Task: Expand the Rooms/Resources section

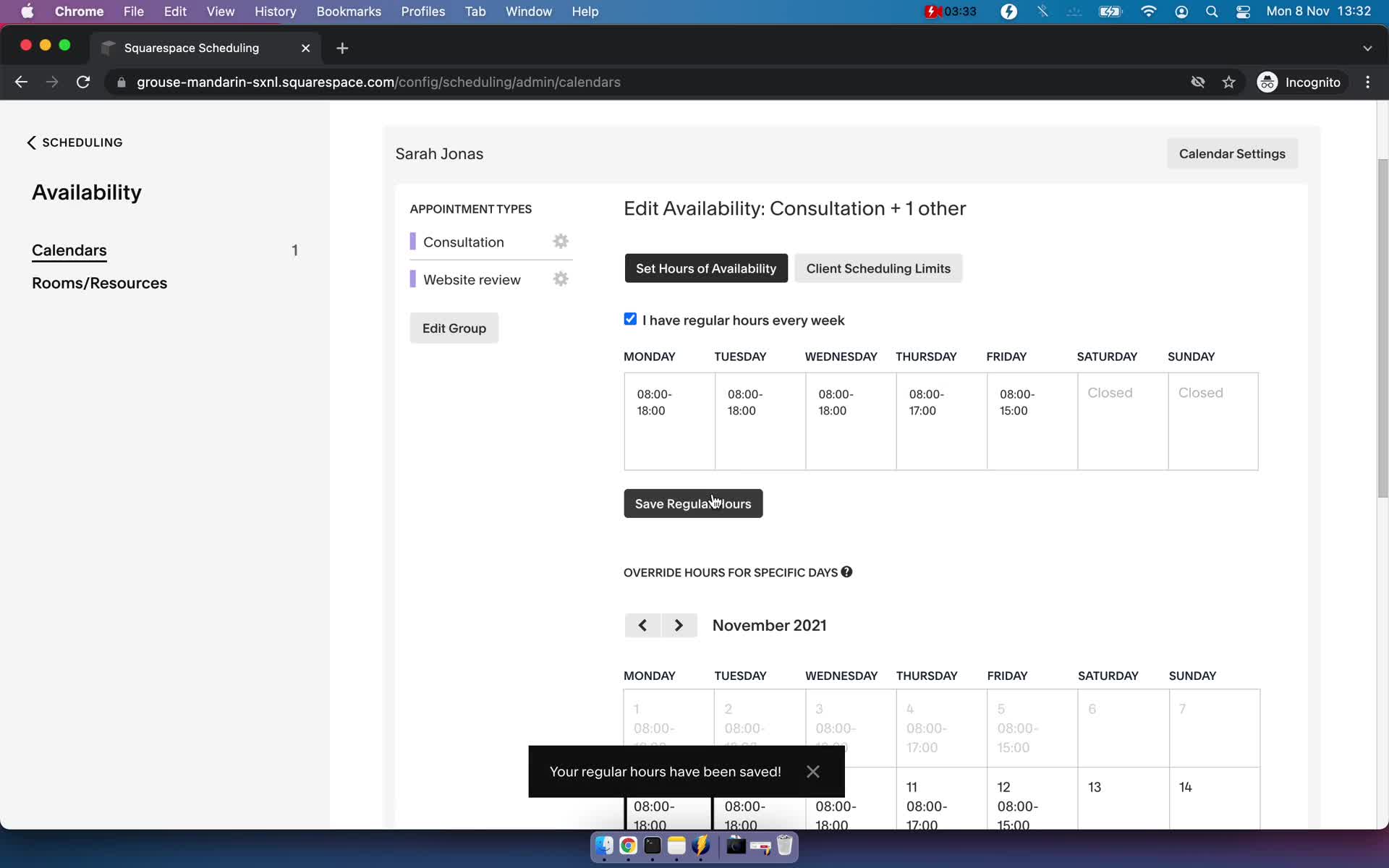Action: click(99, 283)
